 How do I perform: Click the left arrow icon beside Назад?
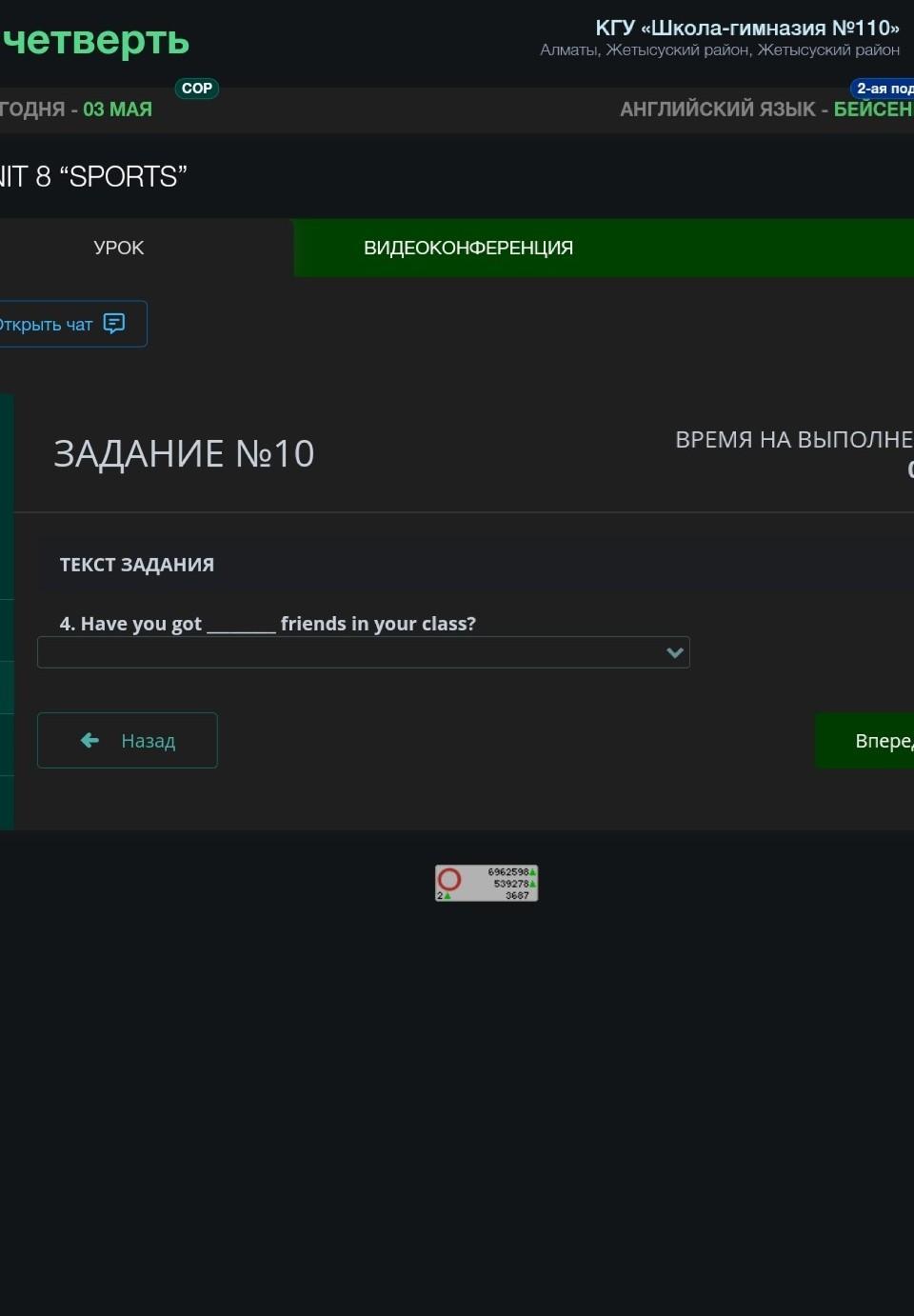[90, 740]
